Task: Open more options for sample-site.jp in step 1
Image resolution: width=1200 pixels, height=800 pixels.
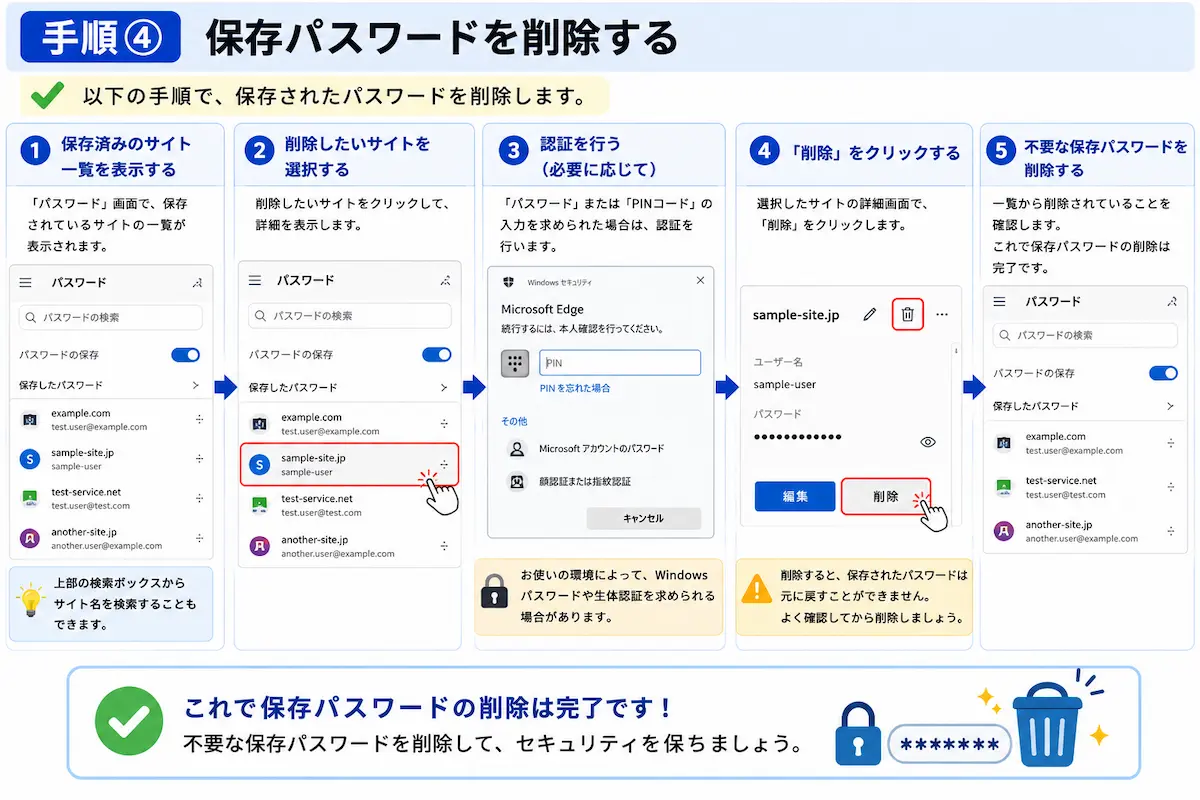Action: point(199,459)
